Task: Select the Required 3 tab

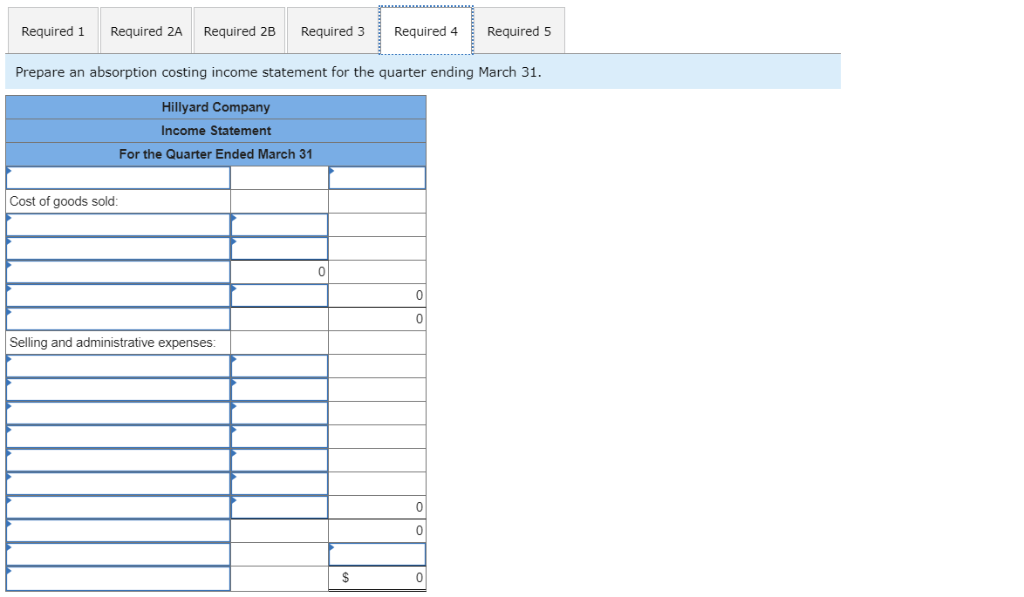Action: (x=332, y=31)
